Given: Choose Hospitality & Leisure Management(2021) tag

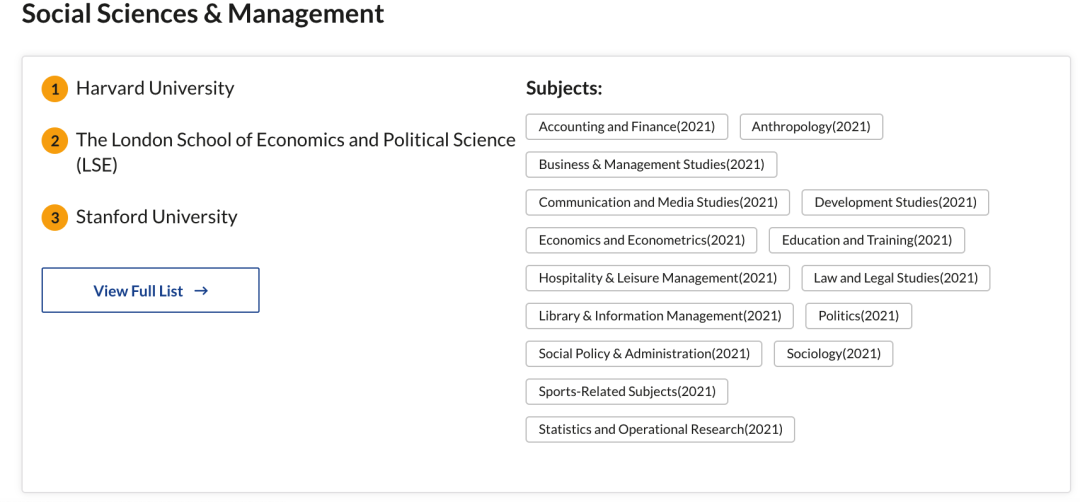Looking at the screenshot, I should 658,278.
